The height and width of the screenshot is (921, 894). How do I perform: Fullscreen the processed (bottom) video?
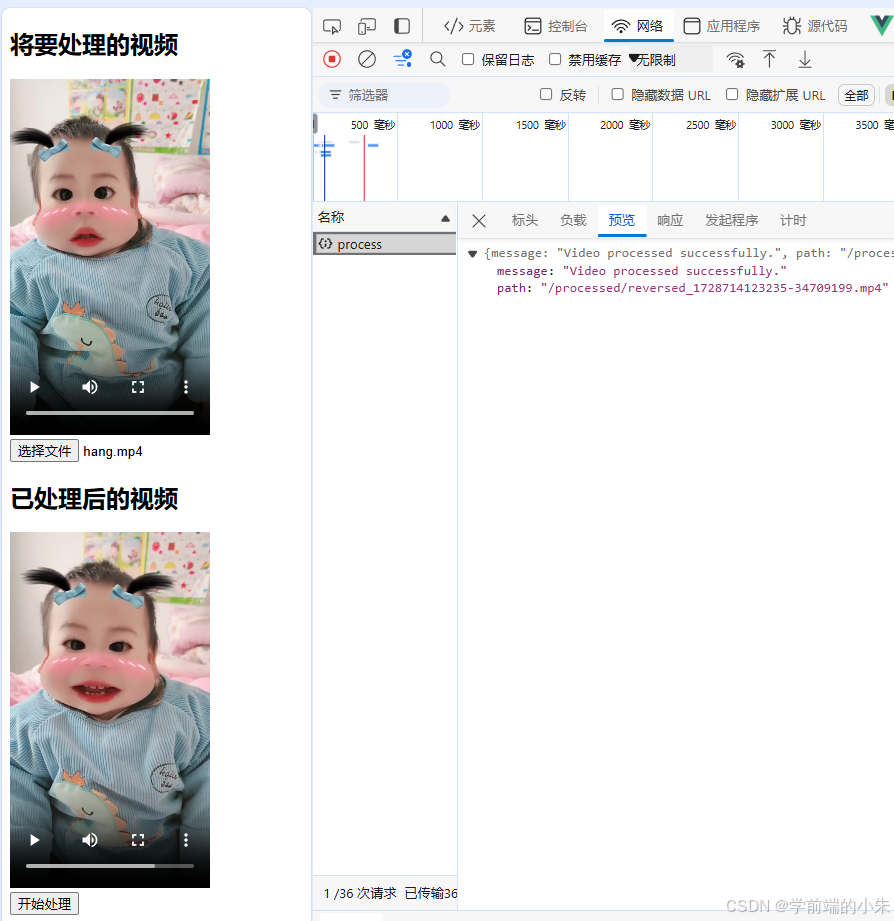pyautogui.click(x=138, y=840)
